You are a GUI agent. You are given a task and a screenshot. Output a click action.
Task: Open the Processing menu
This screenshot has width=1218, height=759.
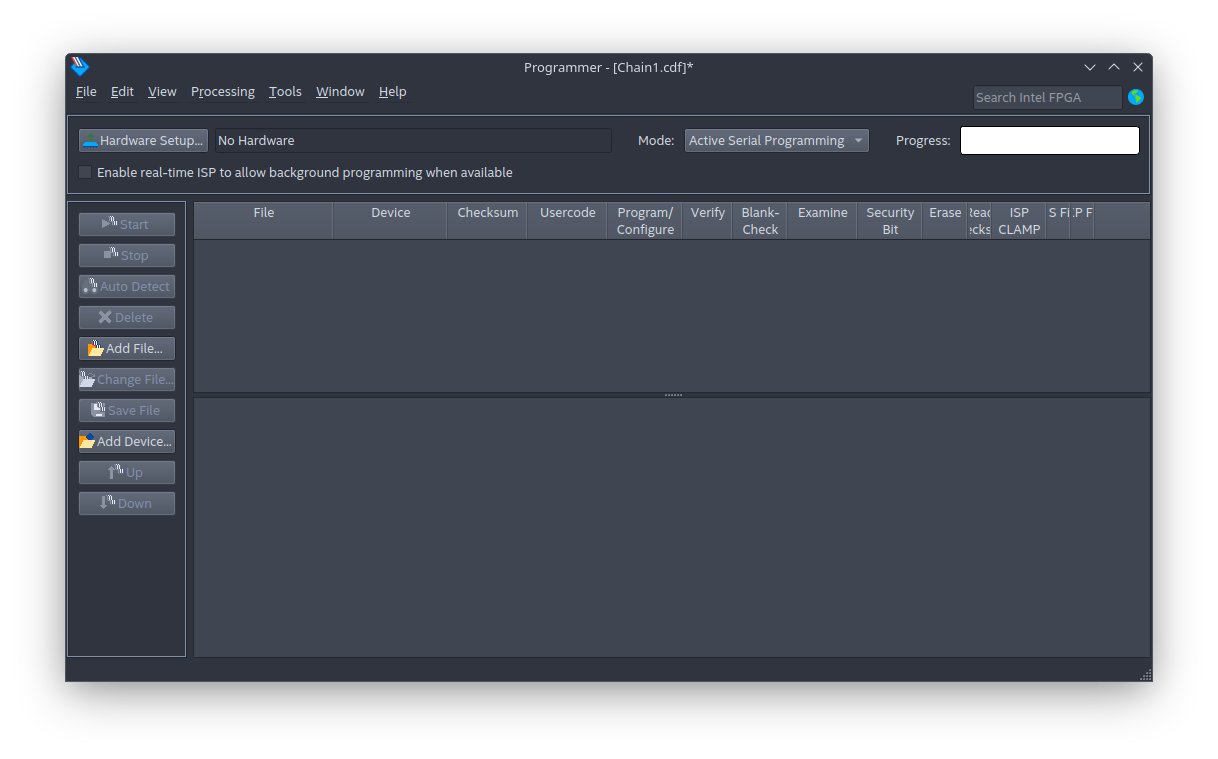tap(222, 92)
